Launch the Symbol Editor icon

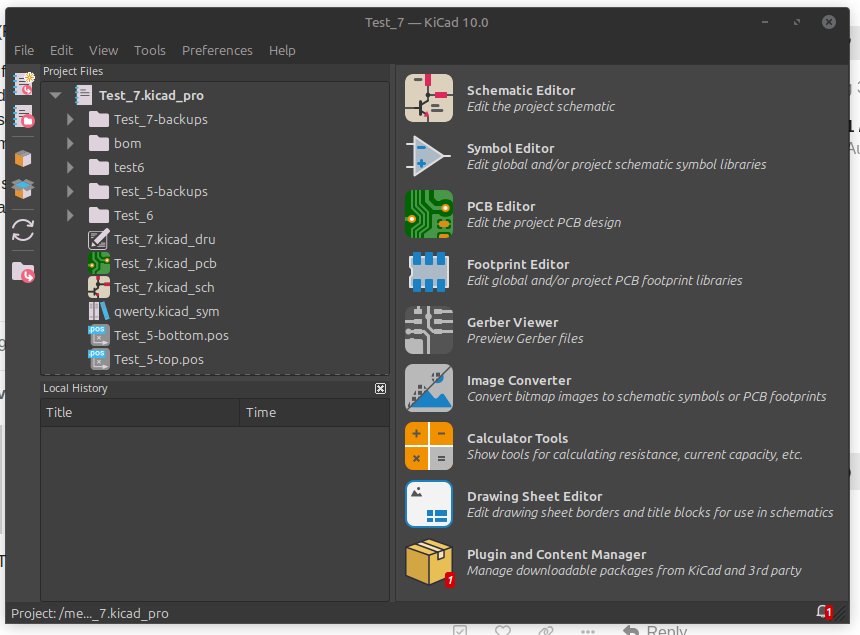pyautogui.click(x=429, y=156)
